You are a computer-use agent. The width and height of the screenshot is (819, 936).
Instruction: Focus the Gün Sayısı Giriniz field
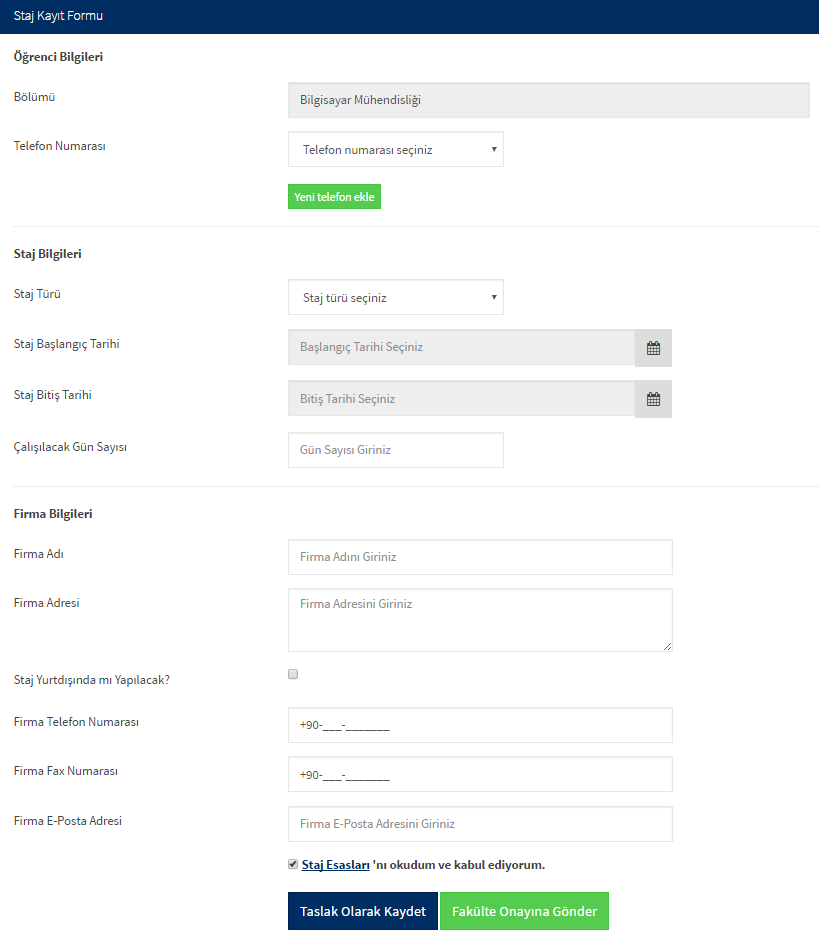(396, 450)
